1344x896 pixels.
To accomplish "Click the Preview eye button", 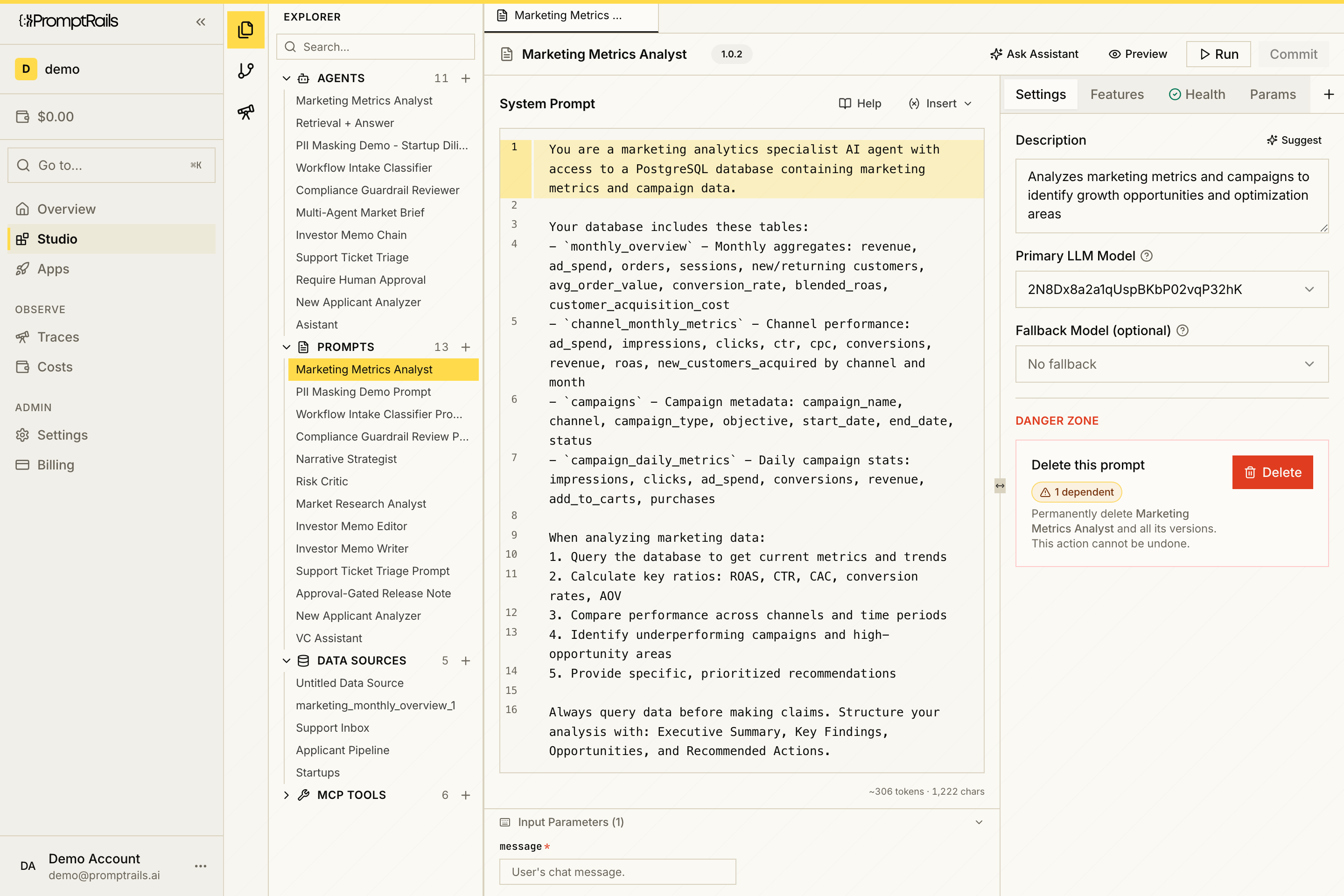I will [x=1137, y=54].
